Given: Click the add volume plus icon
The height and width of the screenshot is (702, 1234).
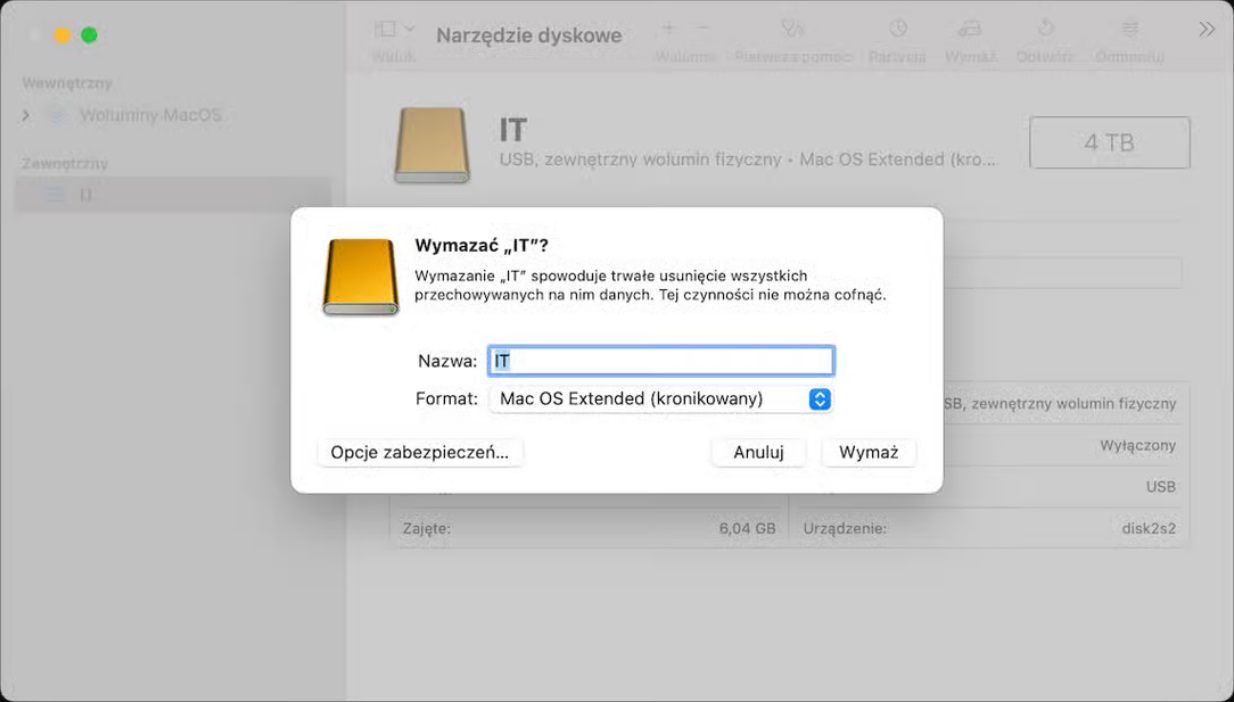Looking at the screenshot, I should 669,28.
